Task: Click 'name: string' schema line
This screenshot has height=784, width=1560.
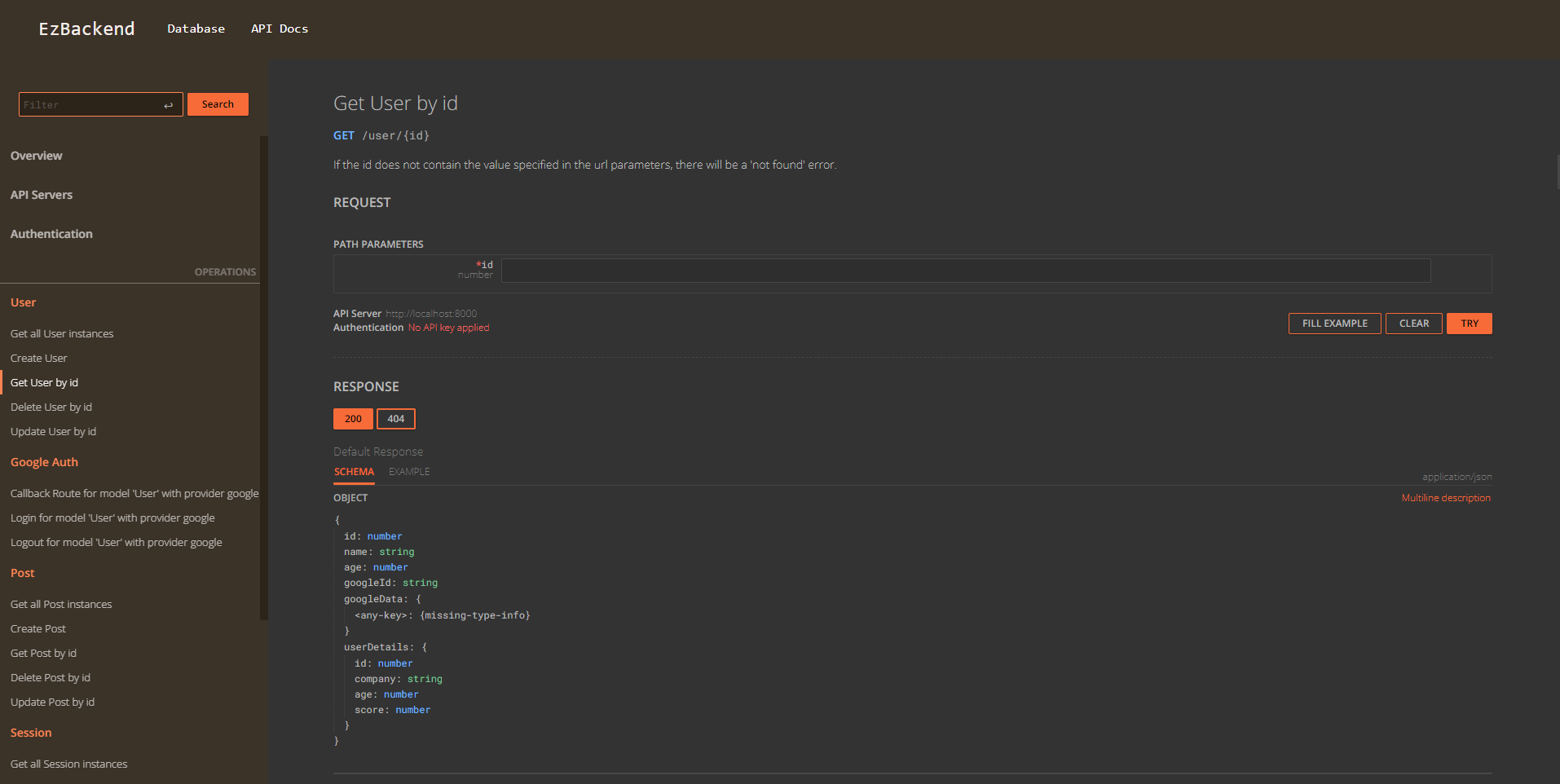Action: pyautogui.click(x=379, y=552)
